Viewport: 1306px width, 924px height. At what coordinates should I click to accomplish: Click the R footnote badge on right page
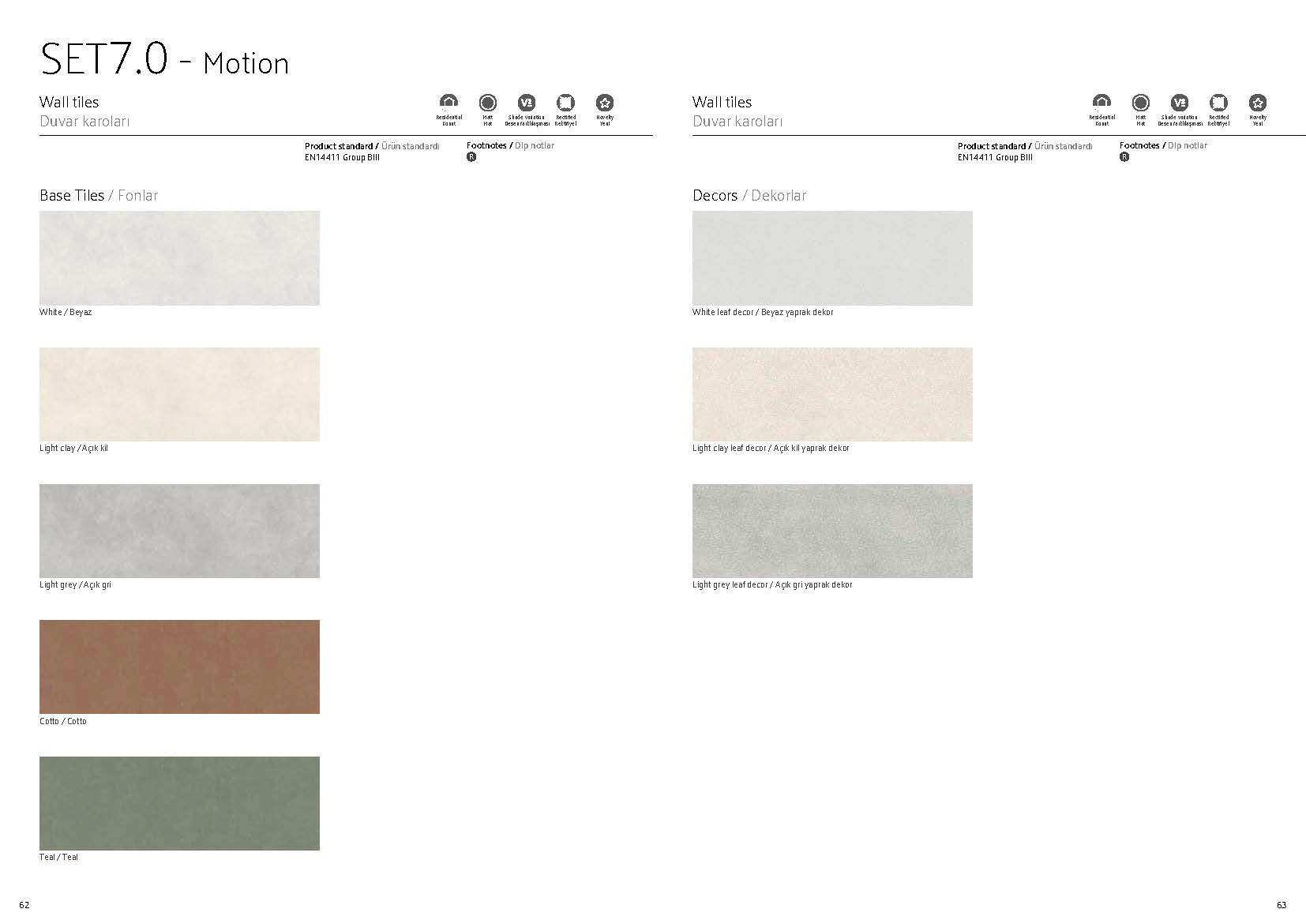click(1124, 157)
